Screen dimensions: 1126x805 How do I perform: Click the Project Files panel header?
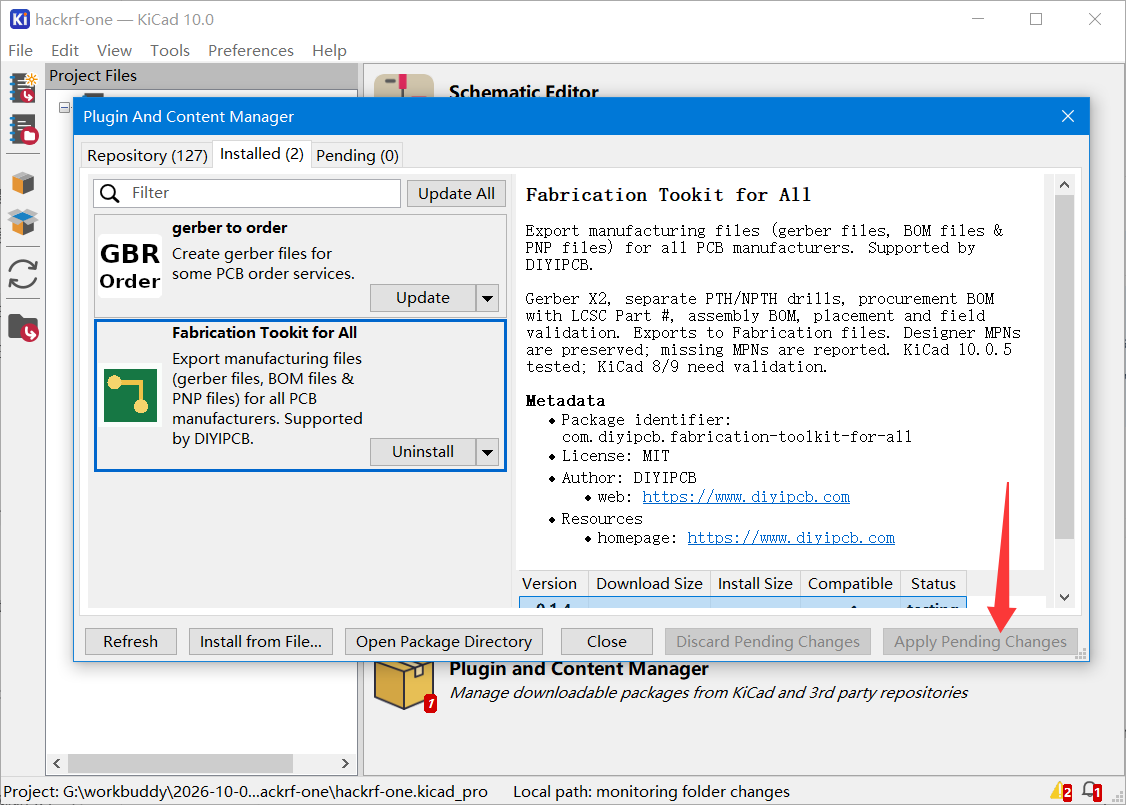(x=202, y=75)
